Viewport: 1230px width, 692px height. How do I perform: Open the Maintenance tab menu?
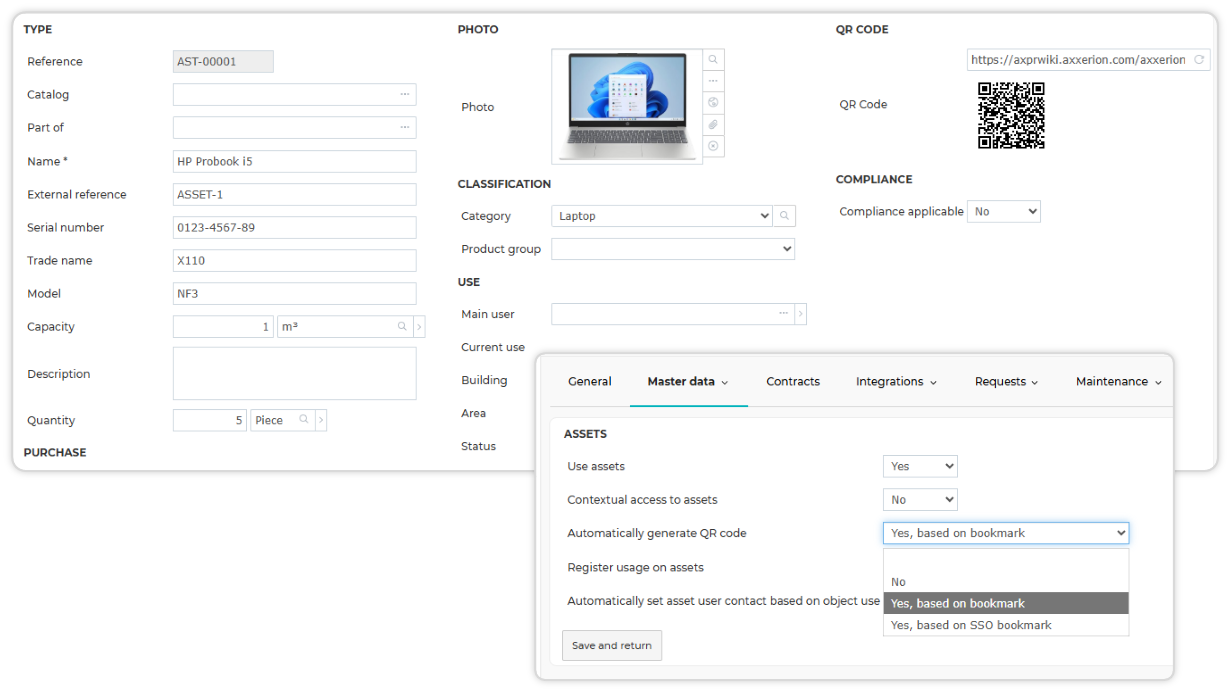[1119, 381]
